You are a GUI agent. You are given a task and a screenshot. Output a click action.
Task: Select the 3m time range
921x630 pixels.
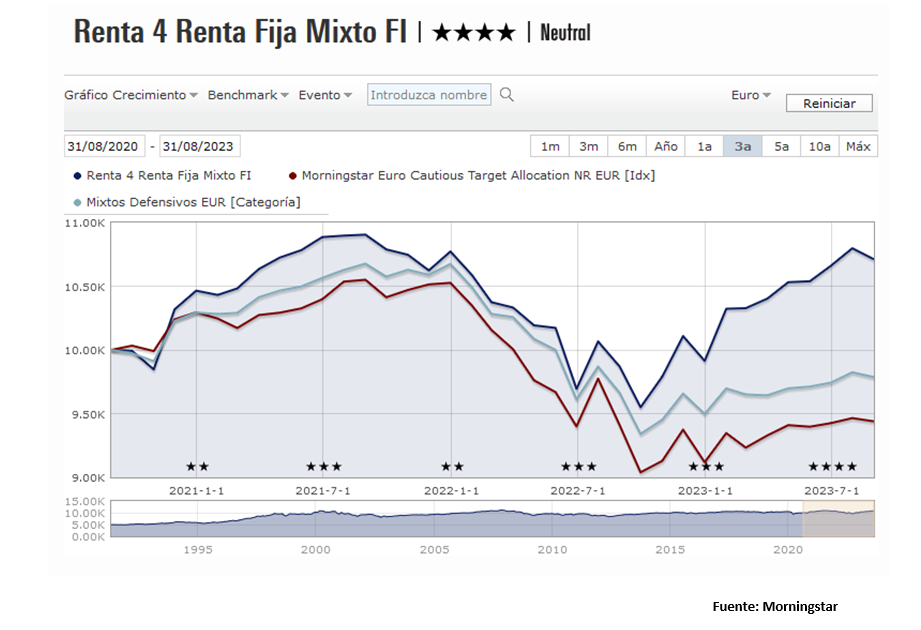coord(589,146)
